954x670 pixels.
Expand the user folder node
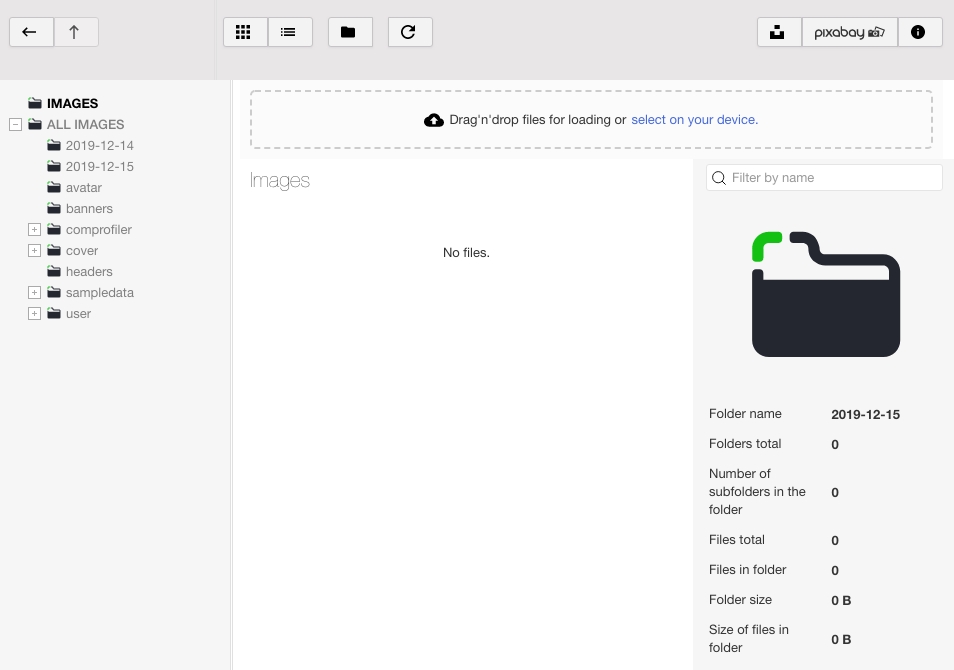[34, 314]
